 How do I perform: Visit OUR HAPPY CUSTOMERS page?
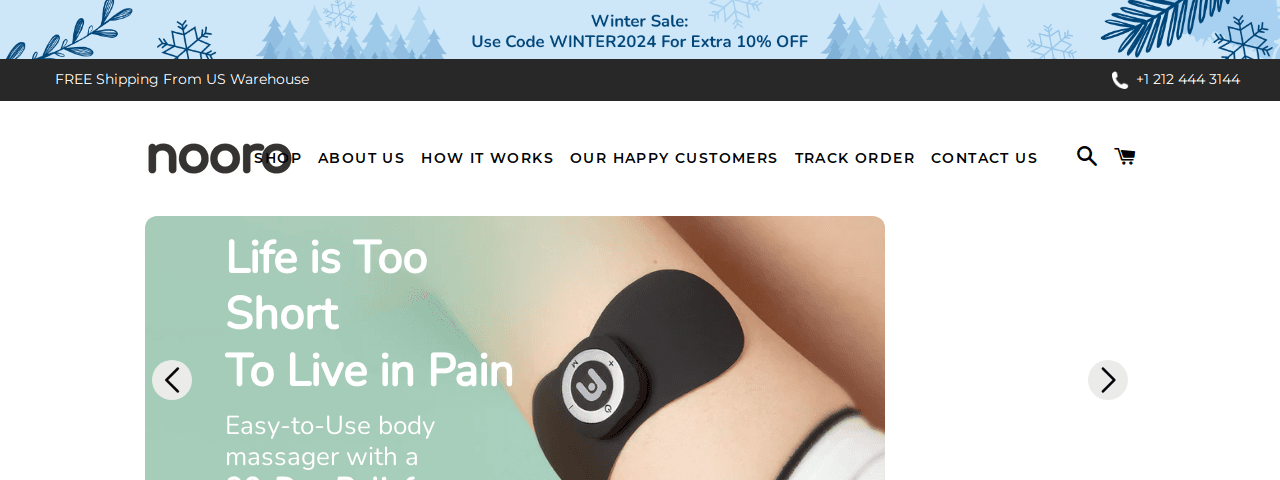coord(674,158)
